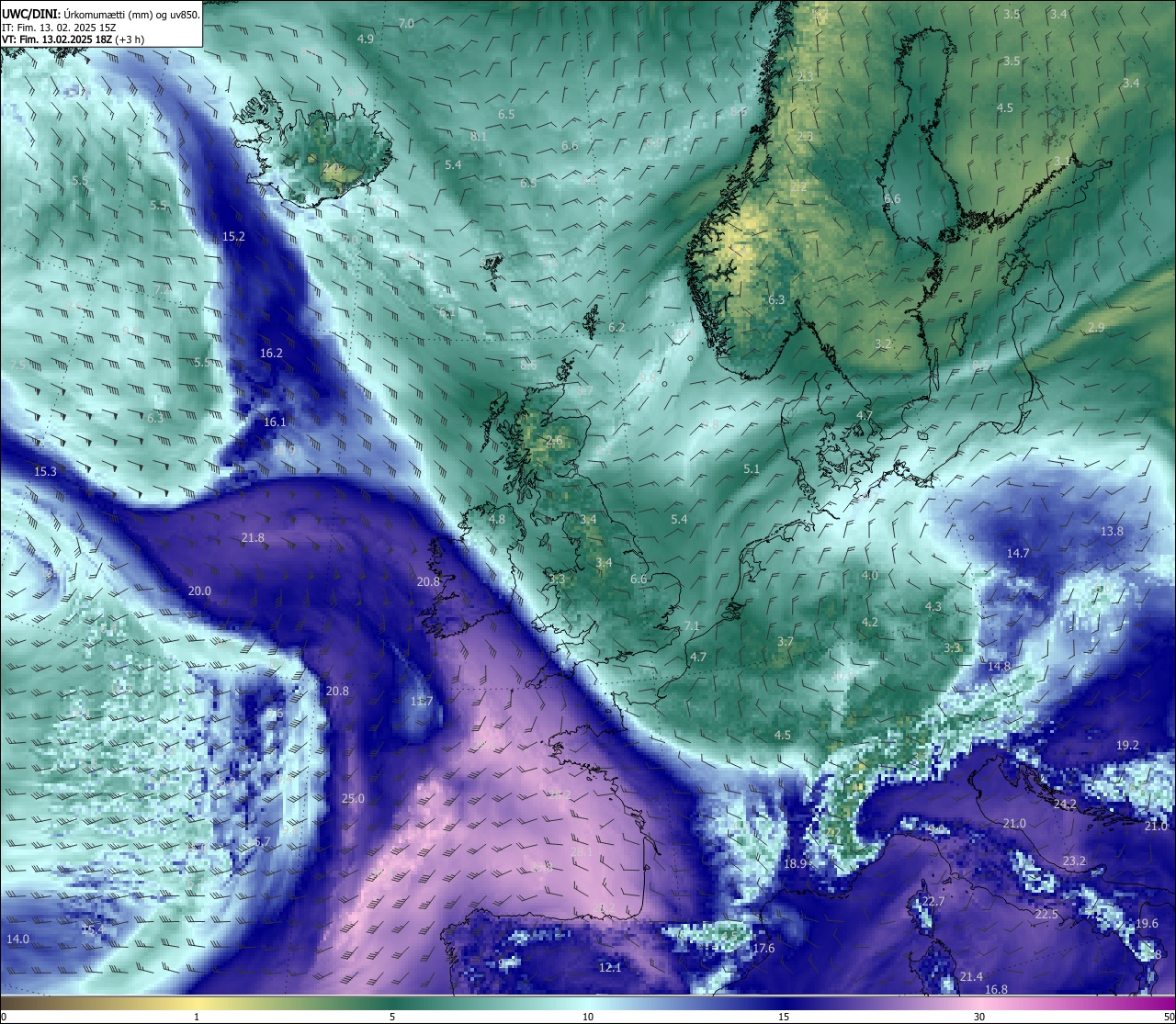Screen dimensions: 1176x1024
Task: Select the scale label 1 on the colour bar
Action: point(197,1017)
